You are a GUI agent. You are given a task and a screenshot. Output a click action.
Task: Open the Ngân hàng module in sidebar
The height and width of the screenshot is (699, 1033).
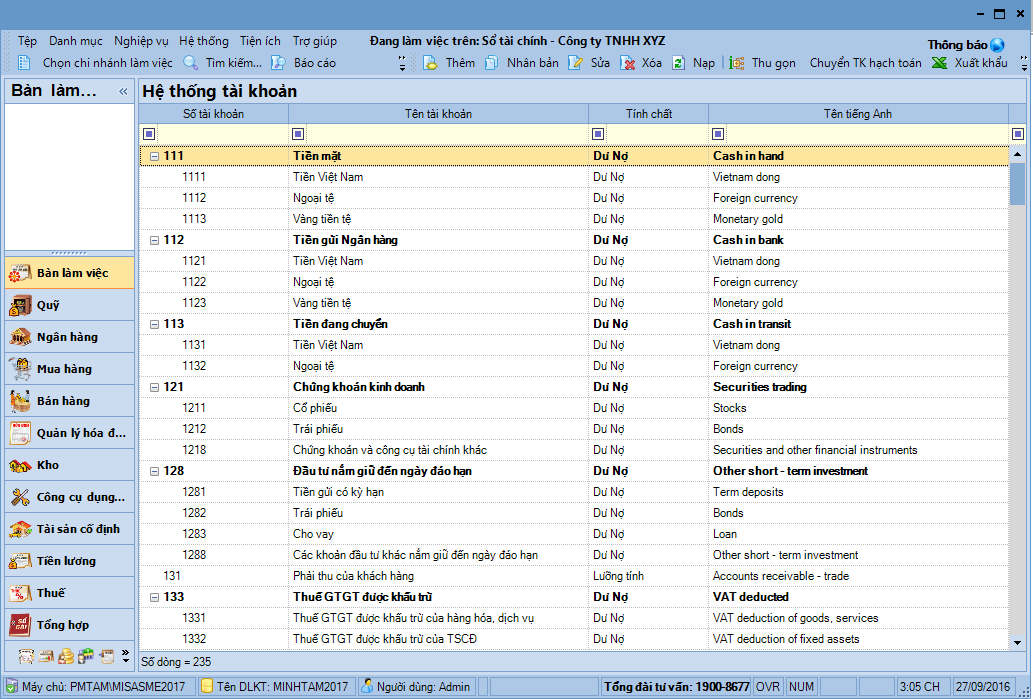tap(69, 337)
